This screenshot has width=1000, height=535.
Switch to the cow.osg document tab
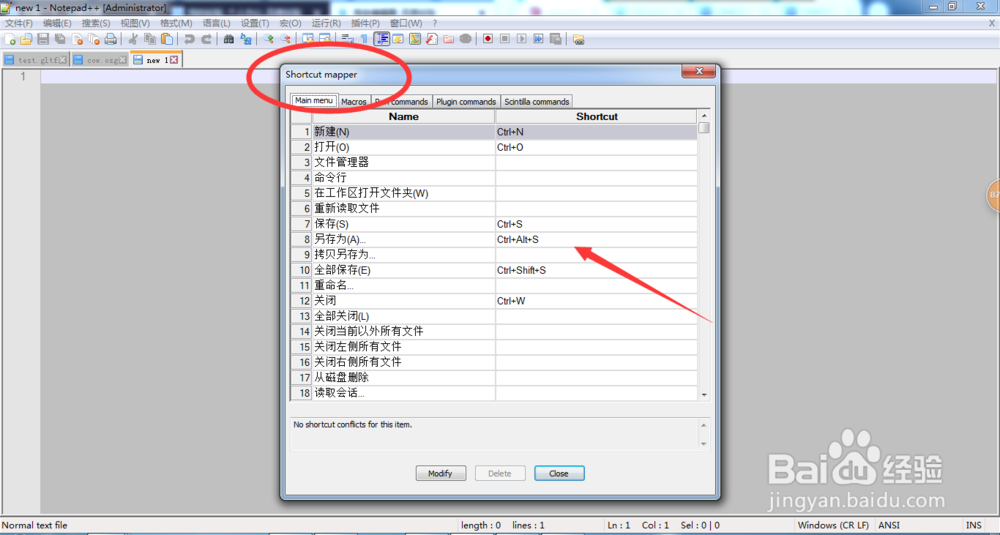tap(99, 60)
